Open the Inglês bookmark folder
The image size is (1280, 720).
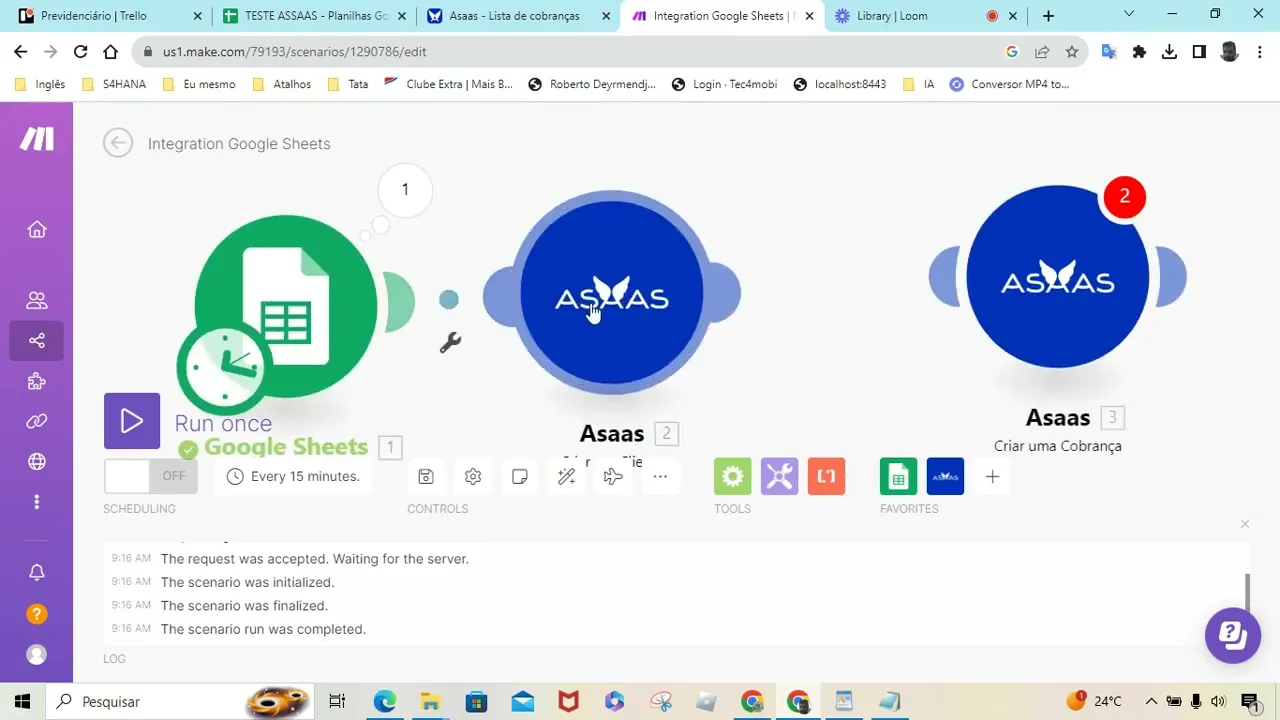point(40,84)
